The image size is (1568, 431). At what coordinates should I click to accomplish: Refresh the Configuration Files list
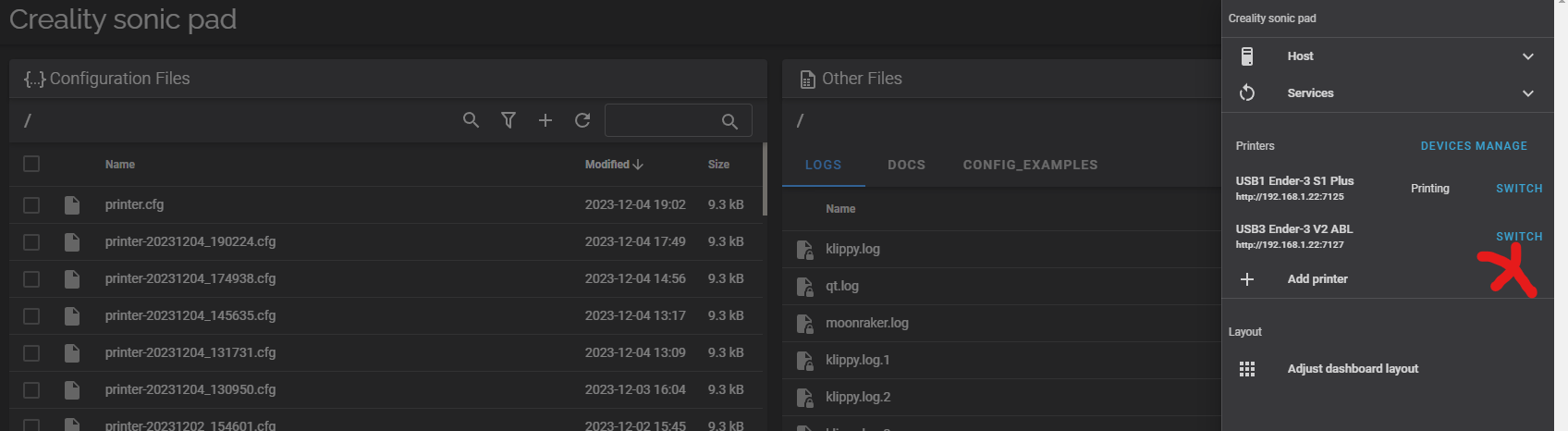[582, 120]
